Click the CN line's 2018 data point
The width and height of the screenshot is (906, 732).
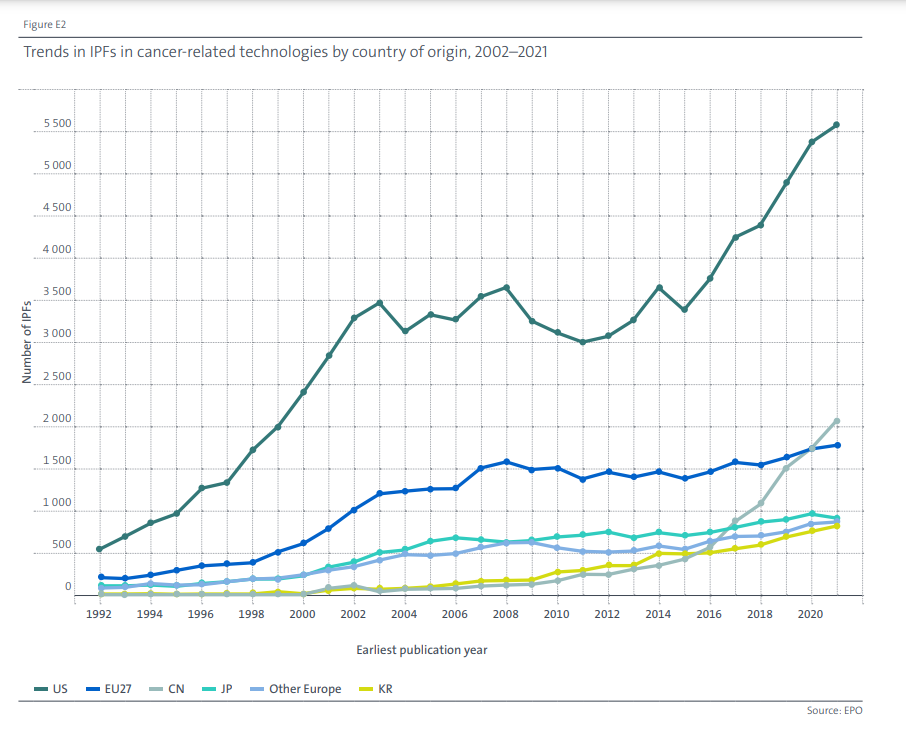[760, 503]
